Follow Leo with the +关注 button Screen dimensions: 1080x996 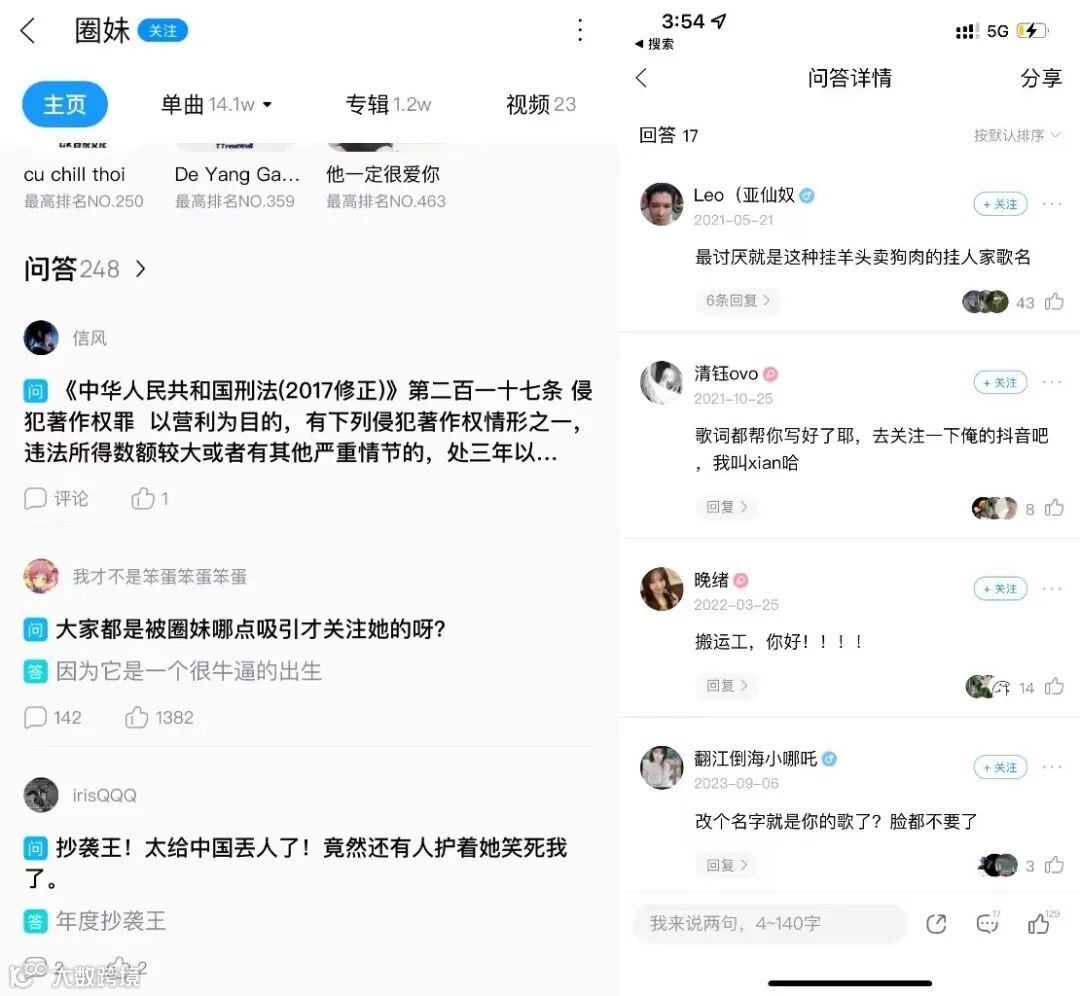pos(1000,204)
